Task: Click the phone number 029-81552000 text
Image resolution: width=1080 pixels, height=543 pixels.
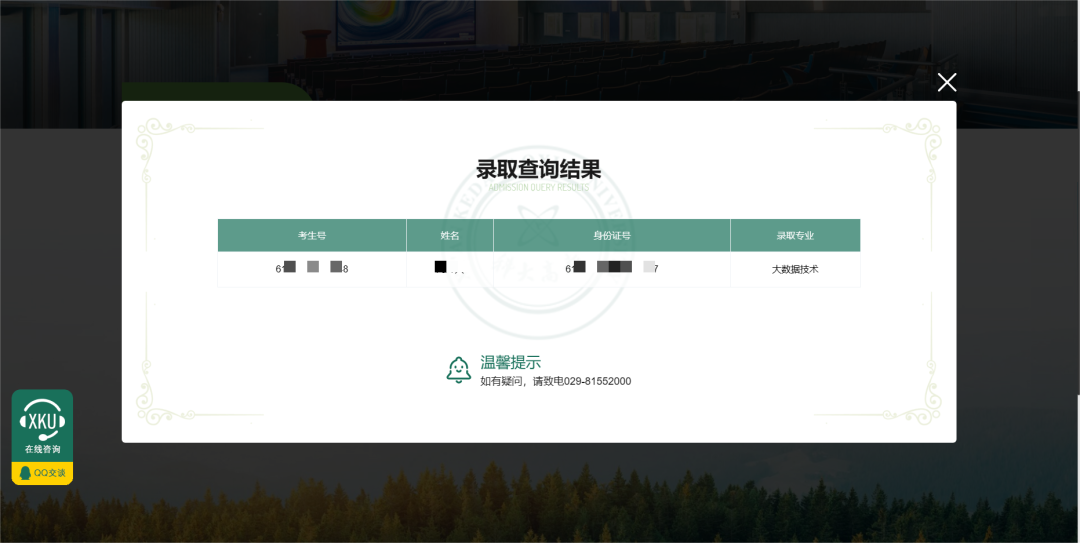Action: pos(597,381)
